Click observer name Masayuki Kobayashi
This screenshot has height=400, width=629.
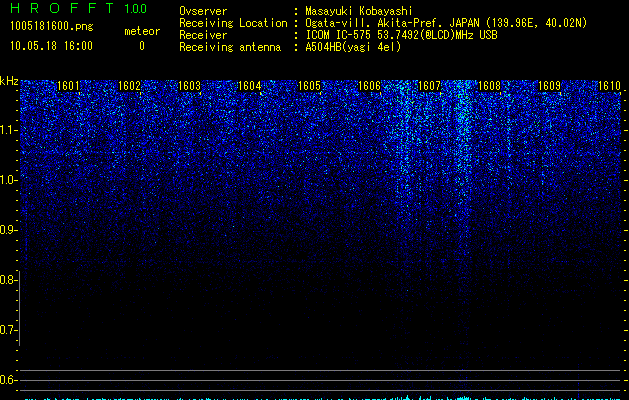[359, 11]
